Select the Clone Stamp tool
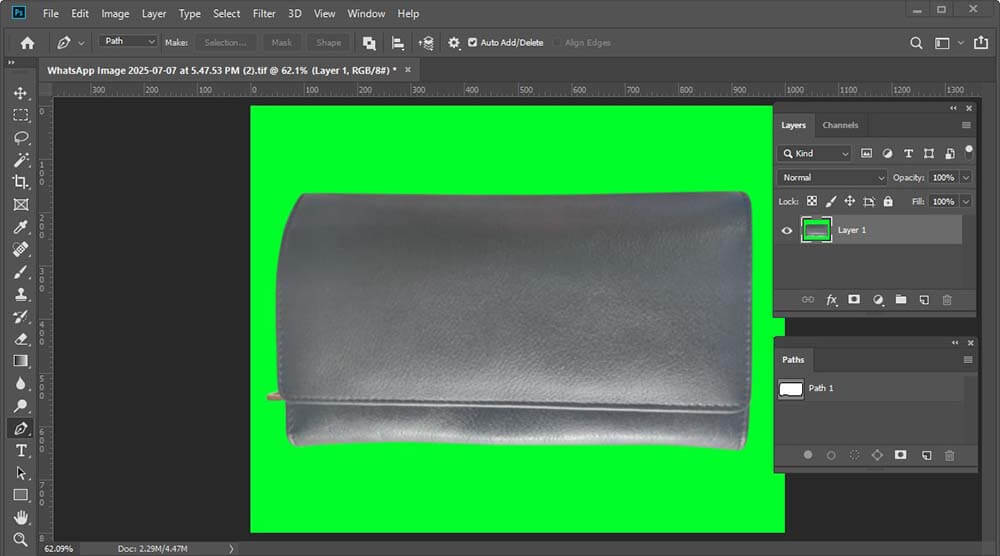 point(20,295)
